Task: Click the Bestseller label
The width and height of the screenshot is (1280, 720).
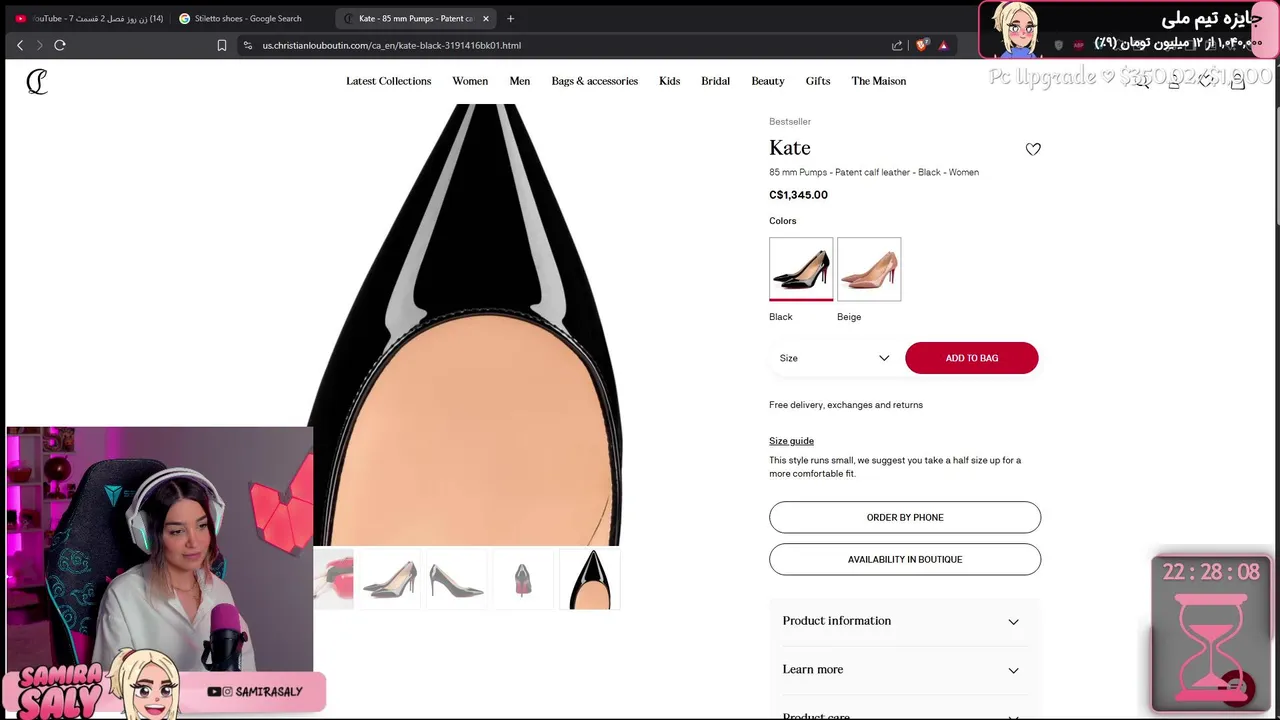Action: [790, 122]
